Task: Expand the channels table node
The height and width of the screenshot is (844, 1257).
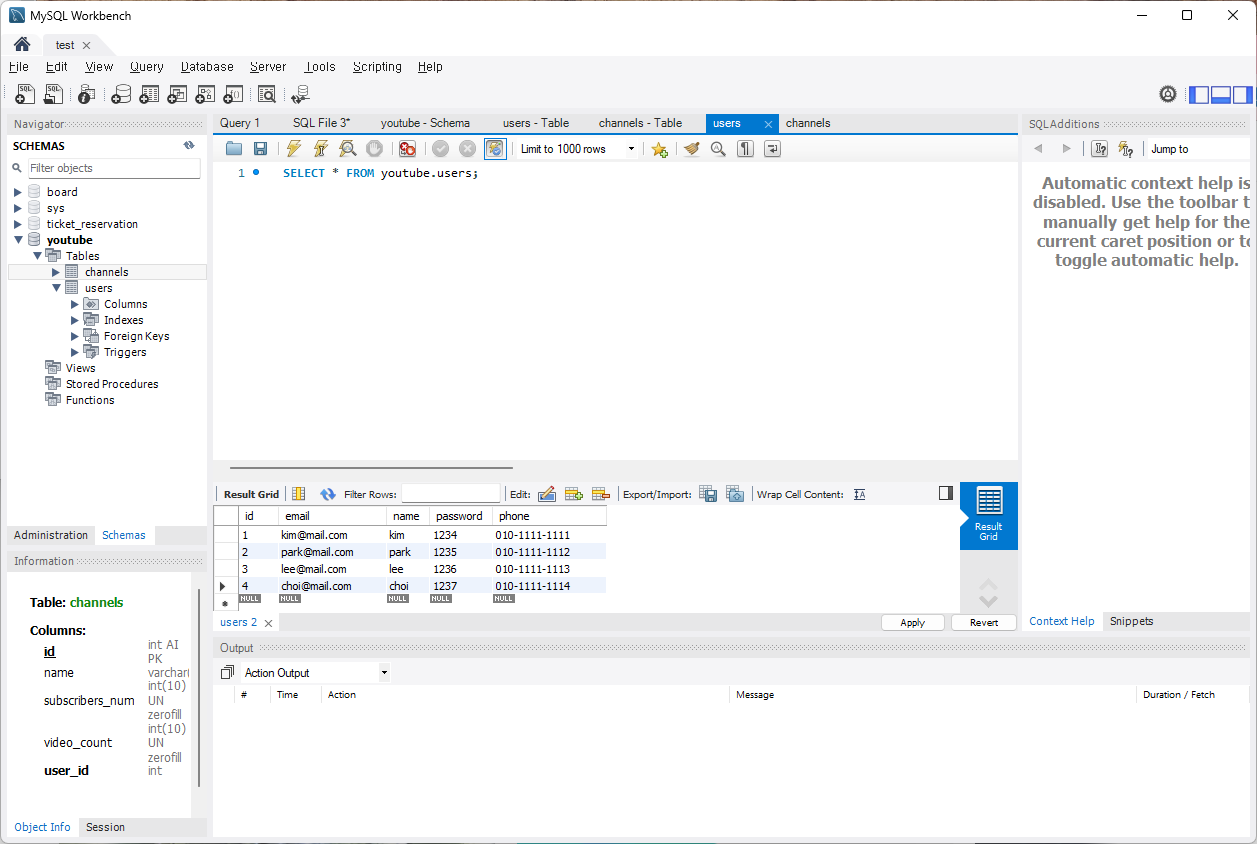Action: [x=56, y=272]
